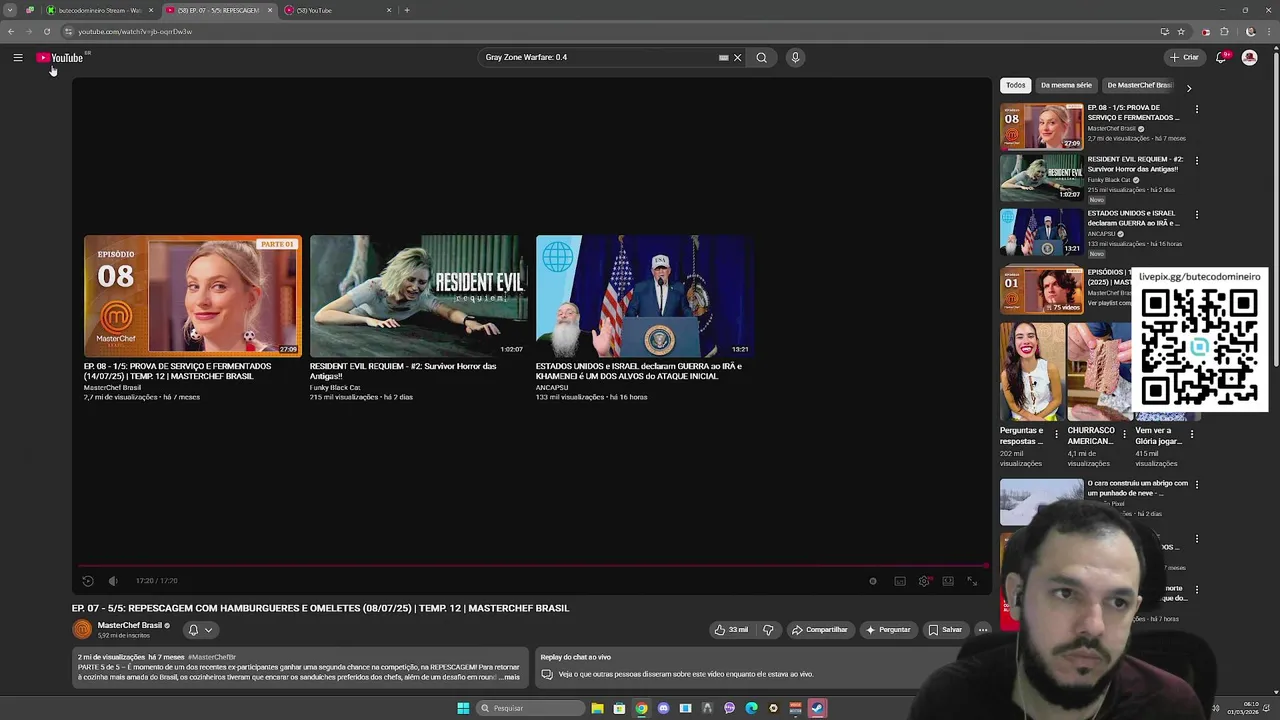Screen dimensions: 1280x720
Task: Click the search field containing Gray Zone Warfare
Action: [600, 58]
